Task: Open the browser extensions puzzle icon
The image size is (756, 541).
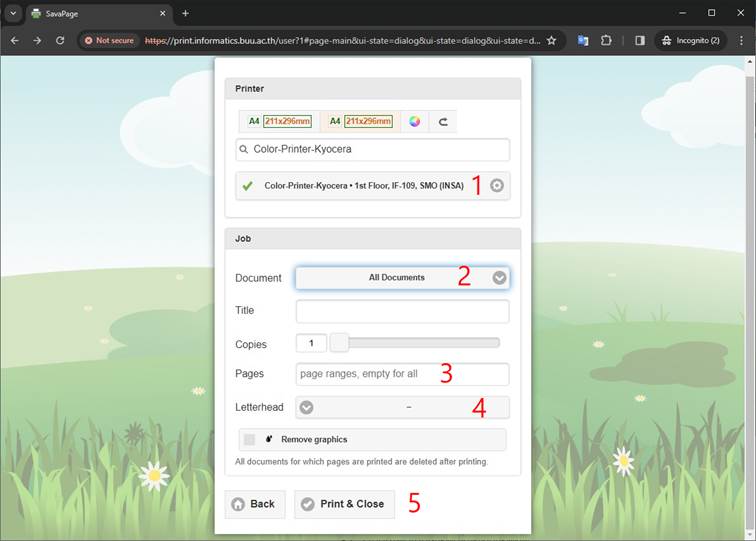Action: [606, 40]
